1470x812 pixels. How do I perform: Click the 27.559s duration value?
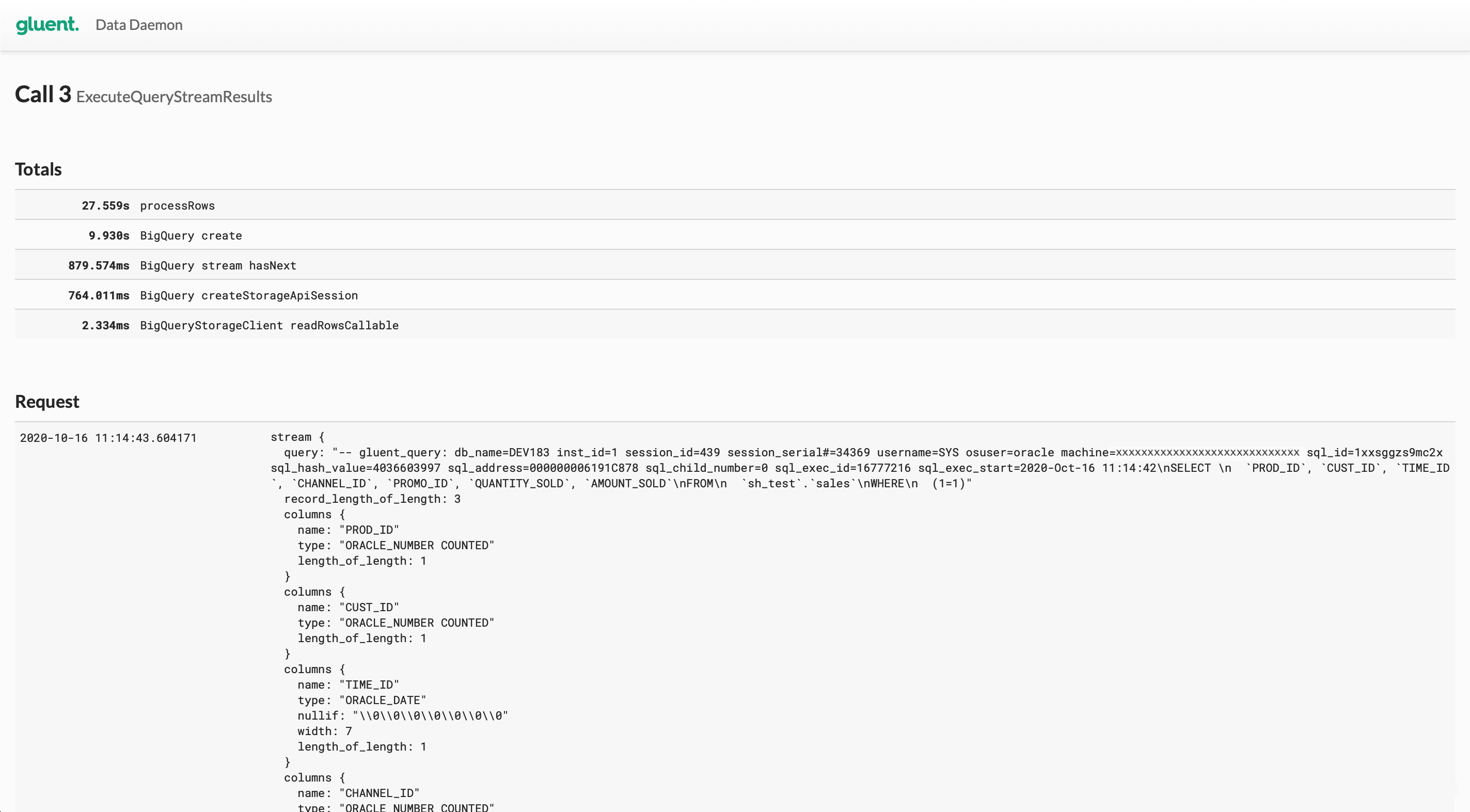coord(105,205)
